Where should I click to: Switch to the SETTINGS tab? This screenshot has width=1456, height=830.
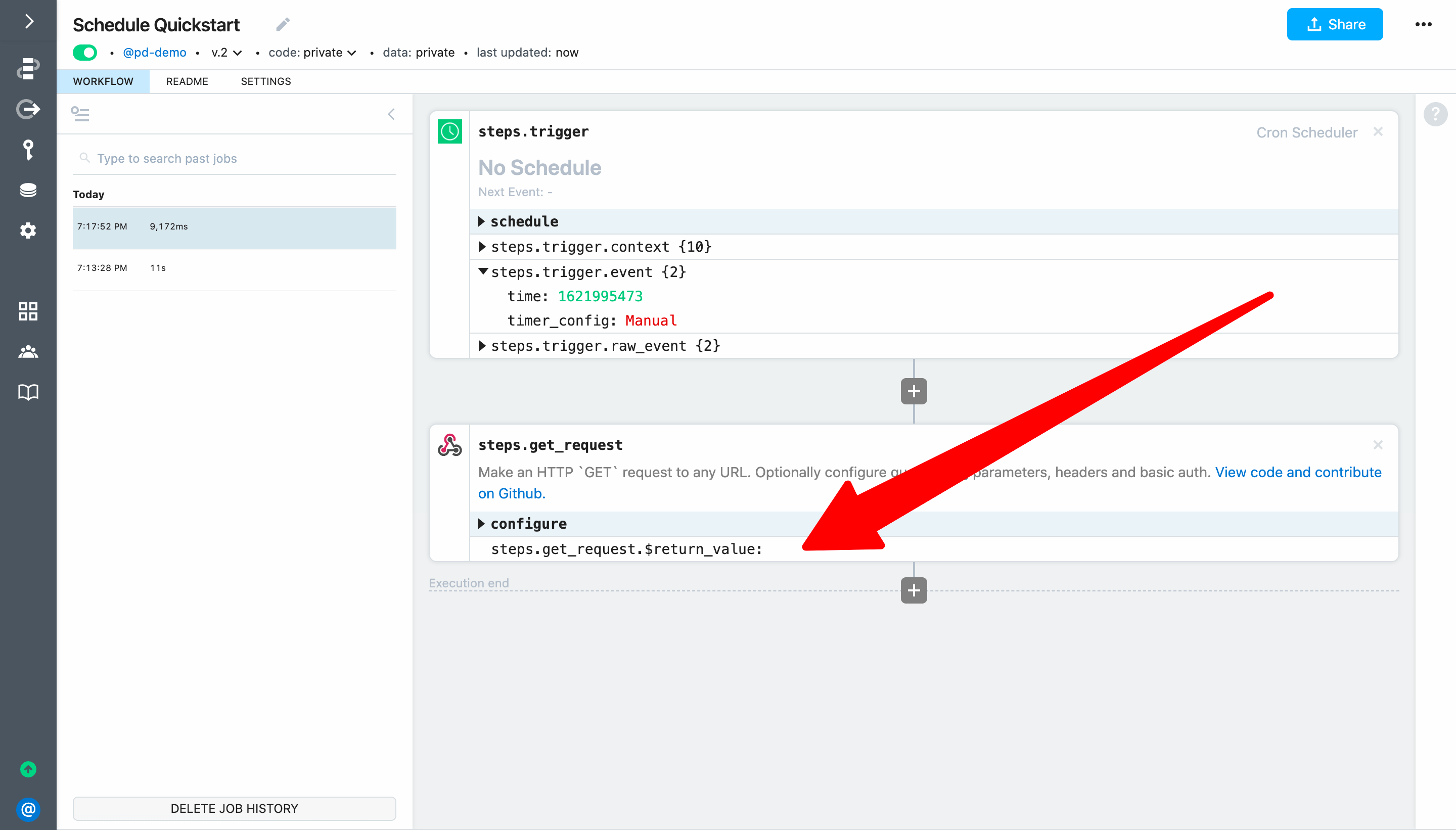(265, 81)
